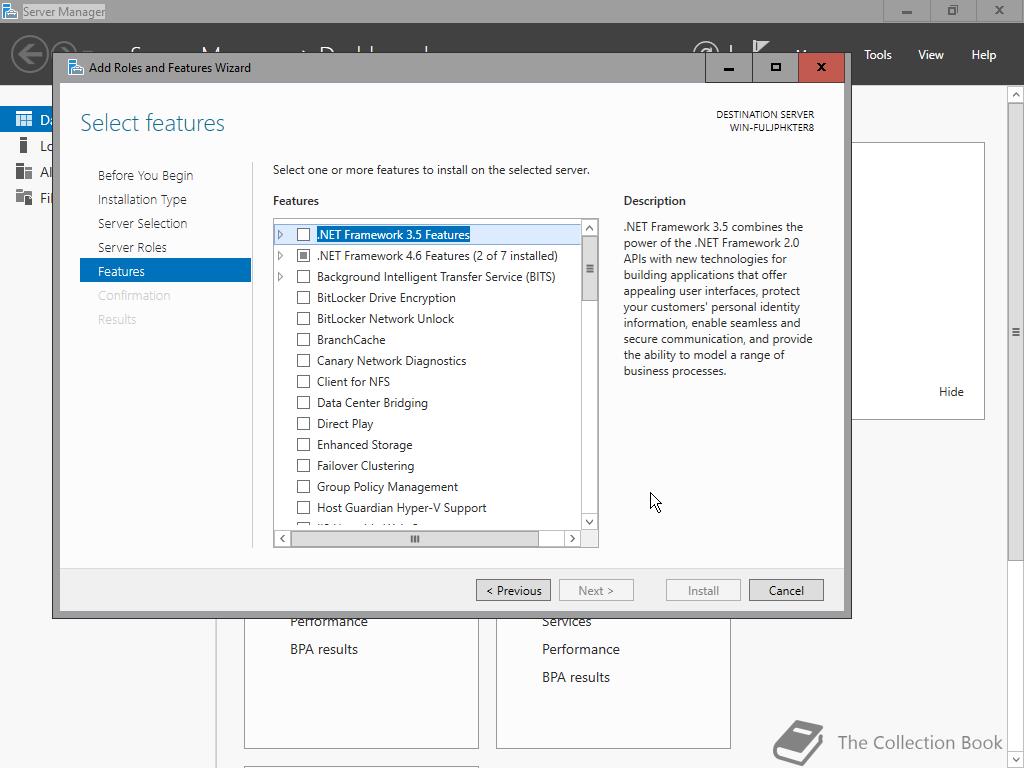This screenshot has height=768, width=1024.
Task: Expand .NET Framework 4.6 Features node
Action: [280, 255]
